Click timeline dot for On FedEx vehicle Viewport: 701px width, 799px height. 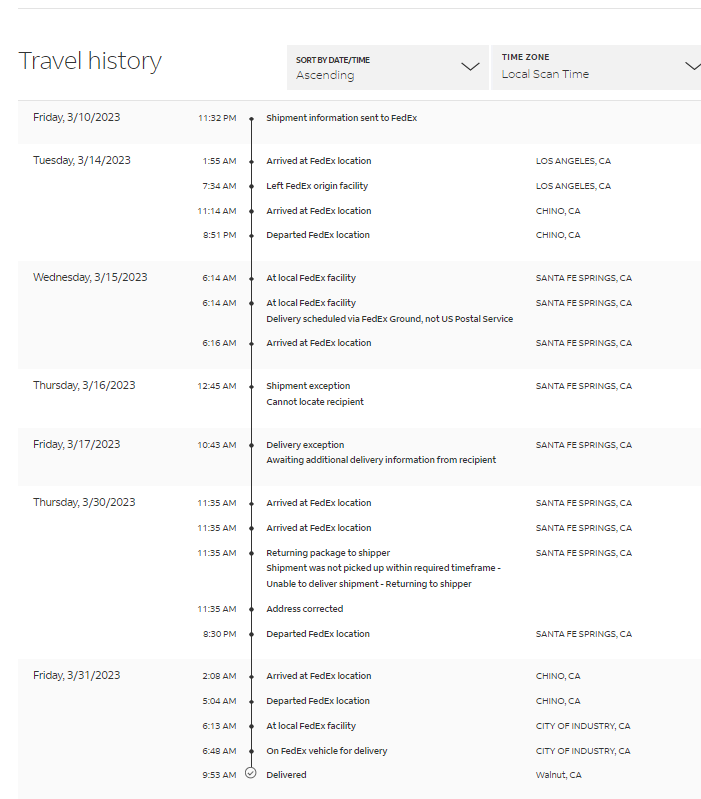pos(251,751)
